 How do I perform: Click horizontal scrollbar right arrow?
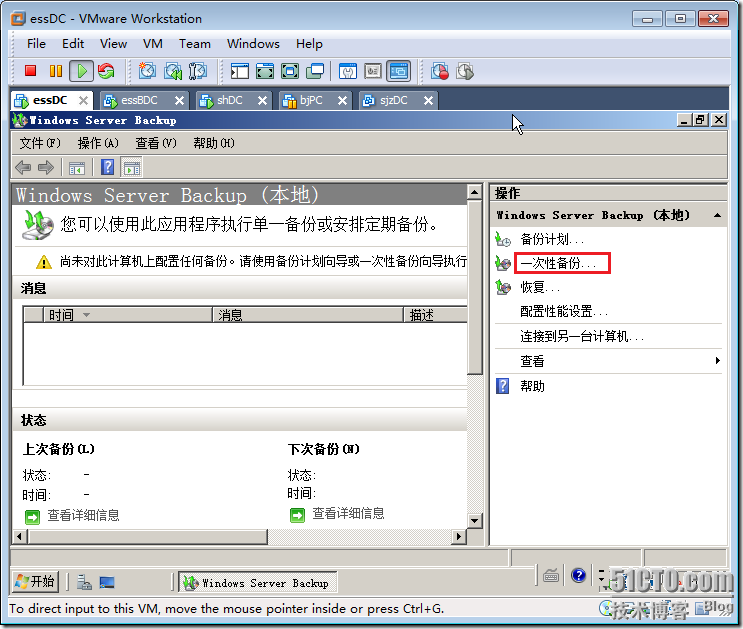click(458, 537)
